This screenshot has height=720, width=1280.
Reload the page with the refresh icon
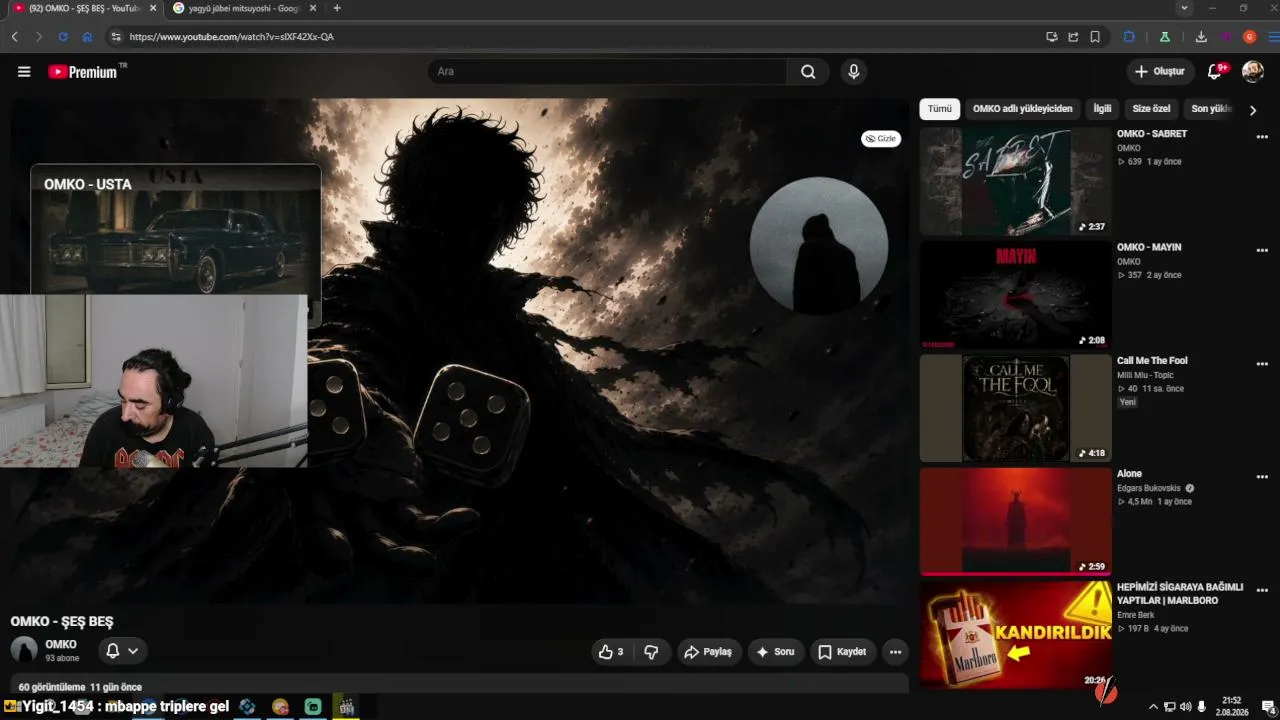point(63,37)
